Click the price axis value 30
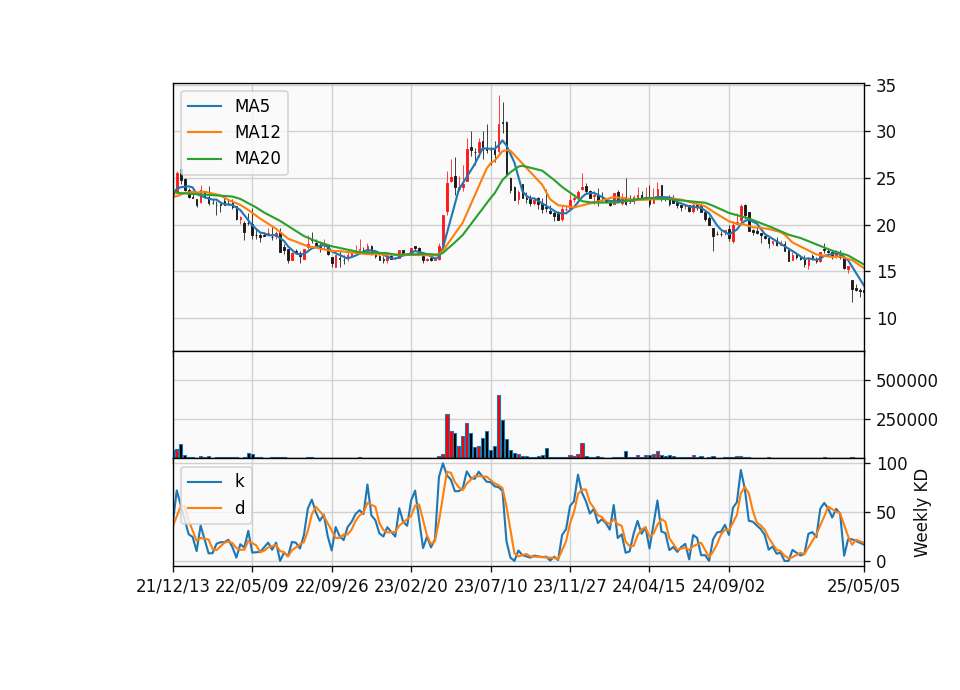960x690 pixels. [885, 132]
